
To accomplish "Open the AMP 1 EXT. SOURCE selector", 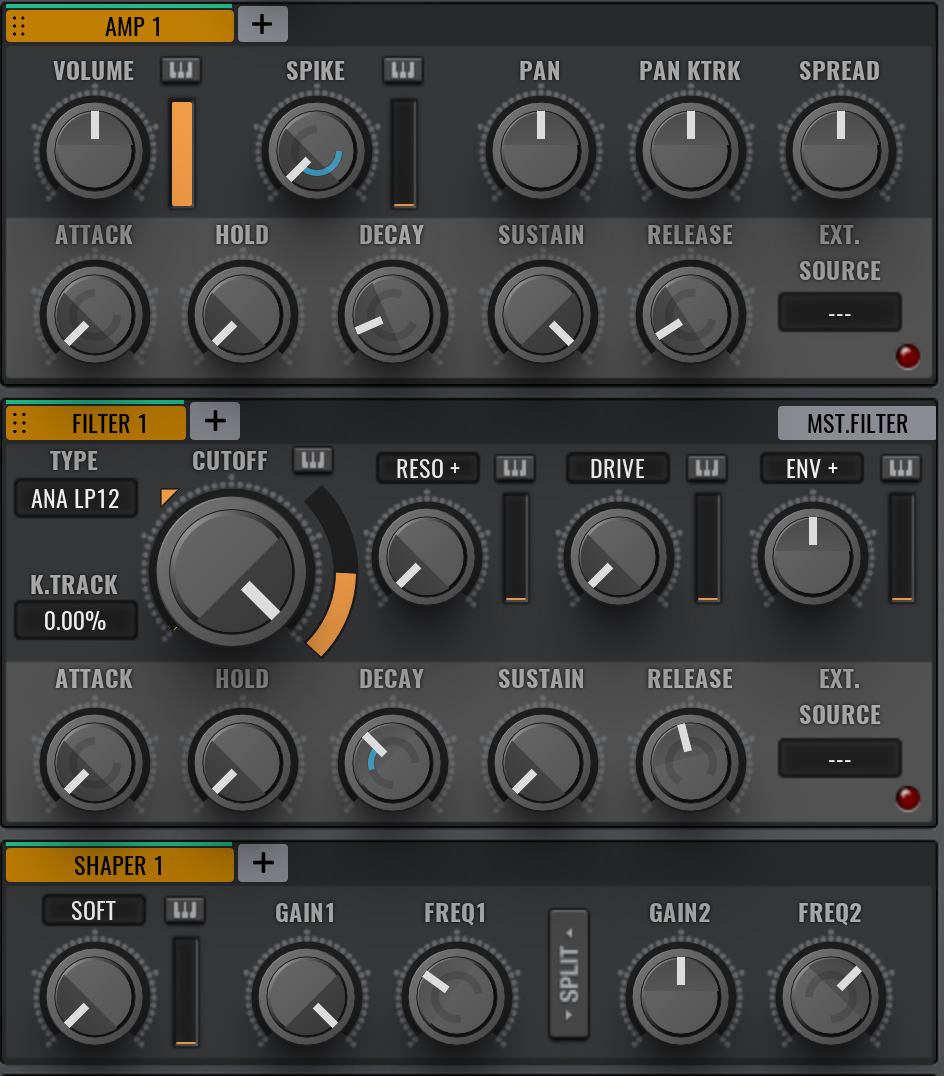I will (840, 313).
